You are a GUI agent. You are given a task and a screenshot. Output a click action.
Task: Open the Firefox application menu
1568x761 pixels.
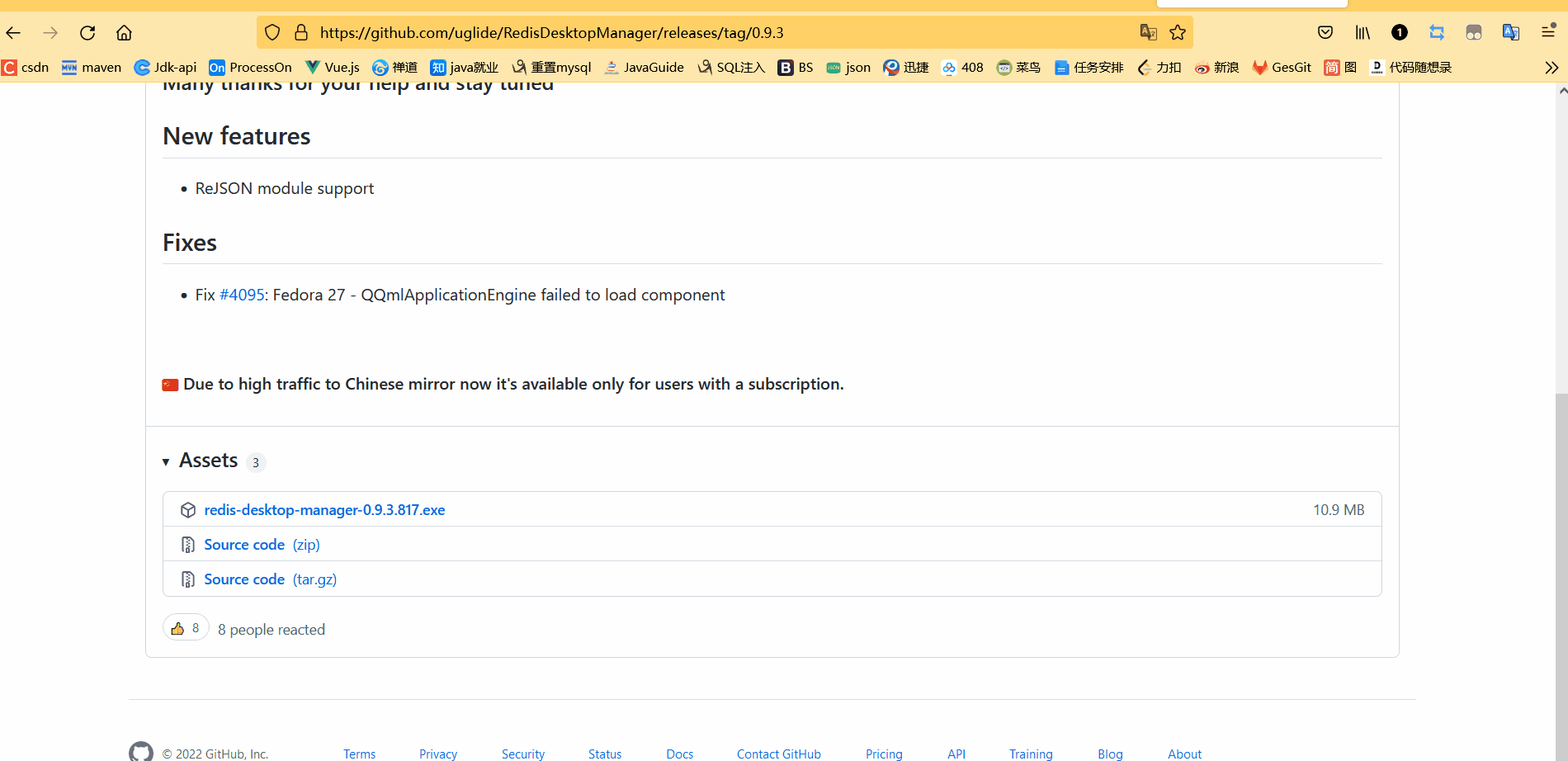[1548, 31]
